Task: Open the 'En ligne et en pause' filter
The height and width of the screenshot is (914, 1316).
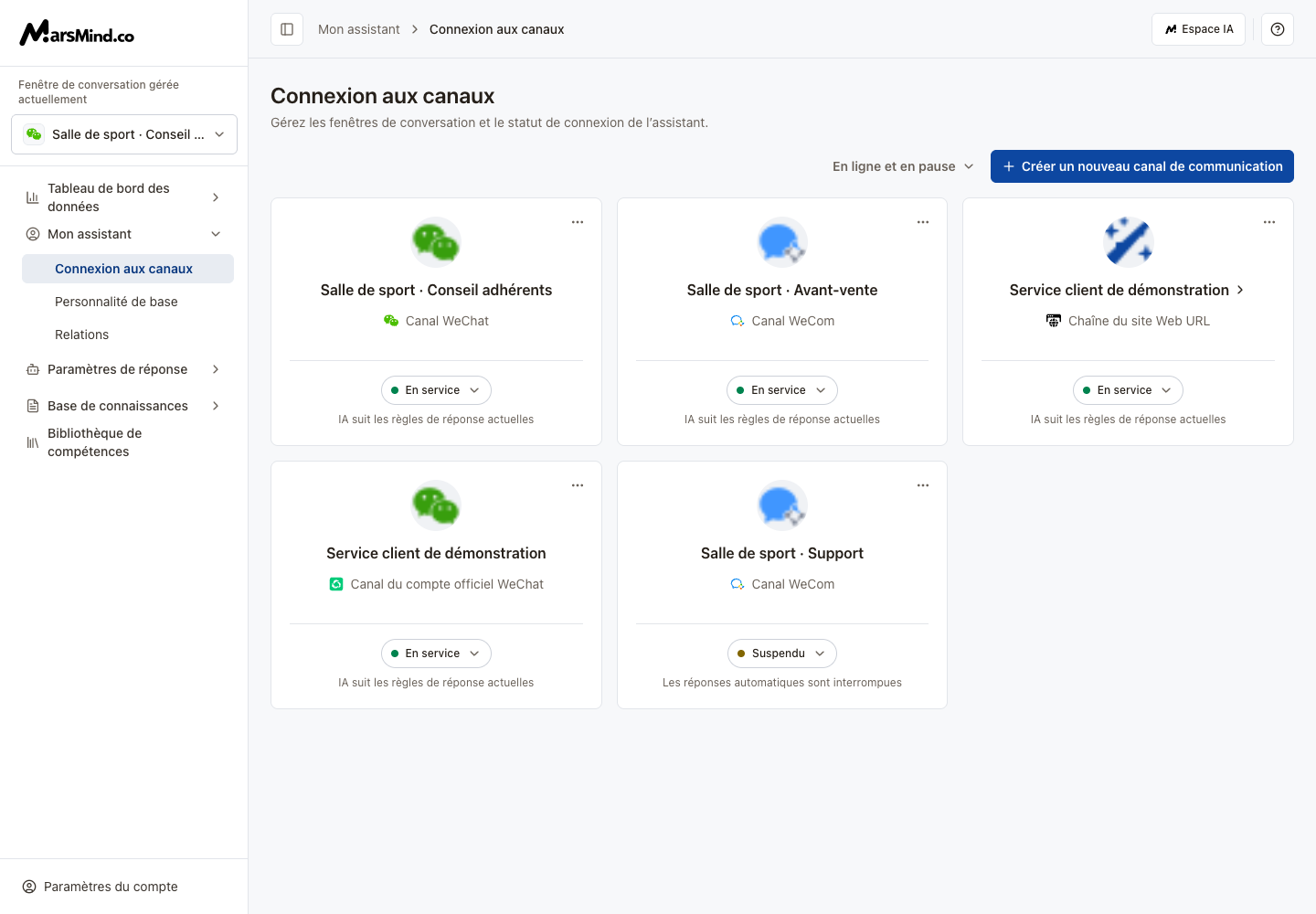Action: (x=903, y=166)
